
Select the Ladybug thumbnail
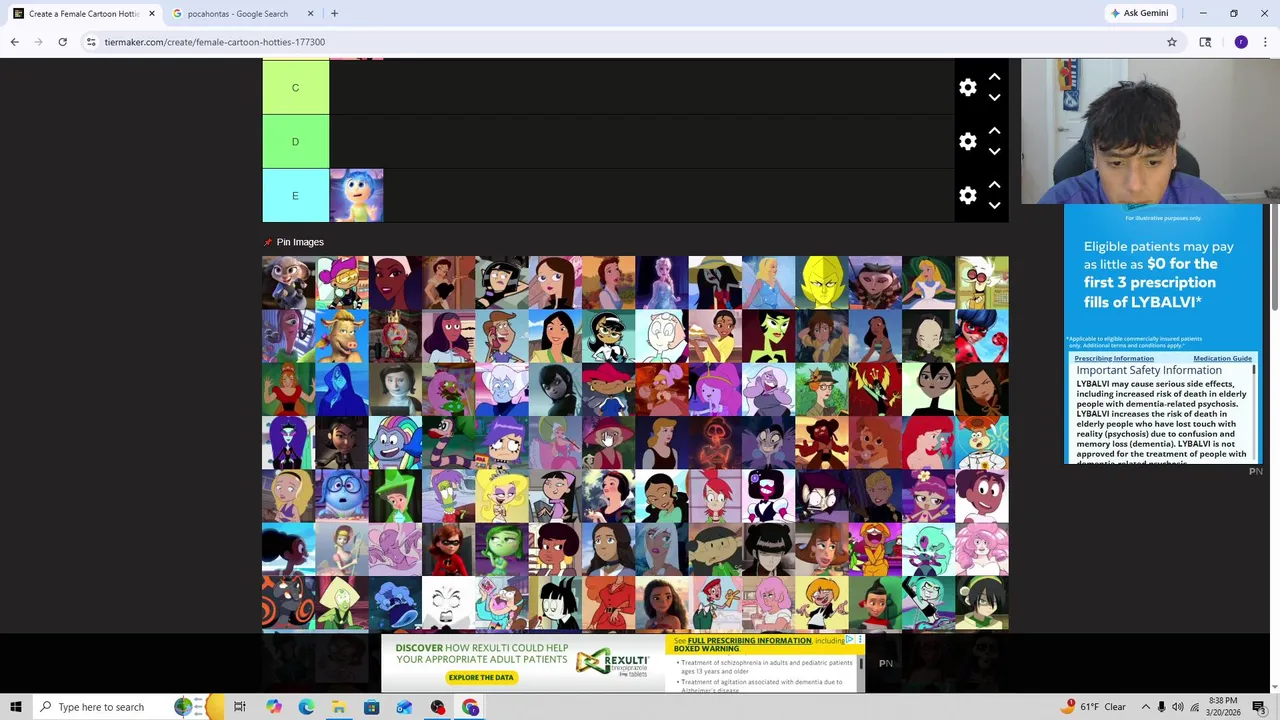coord(982,336)
